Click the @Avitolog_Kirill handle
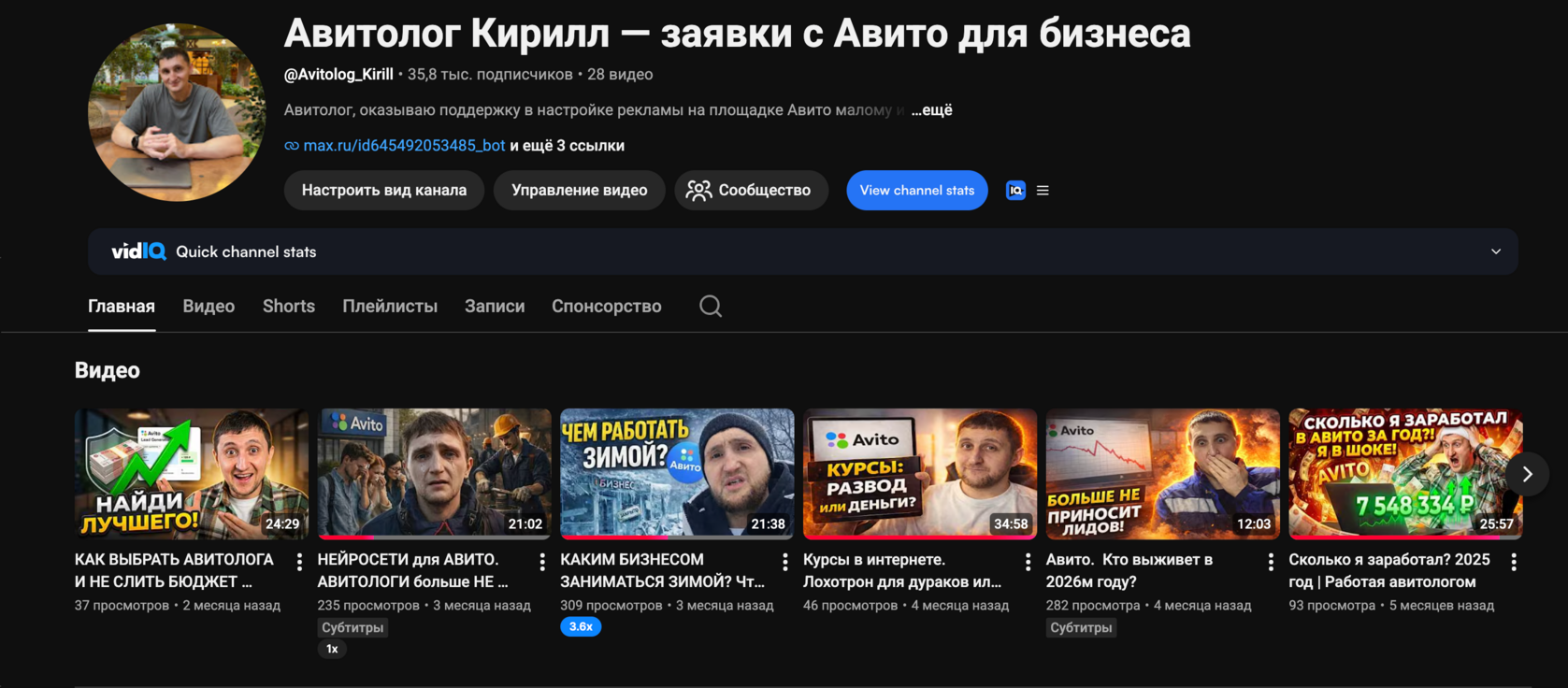This screenshot has height=688, width=1568. point(338,75)
